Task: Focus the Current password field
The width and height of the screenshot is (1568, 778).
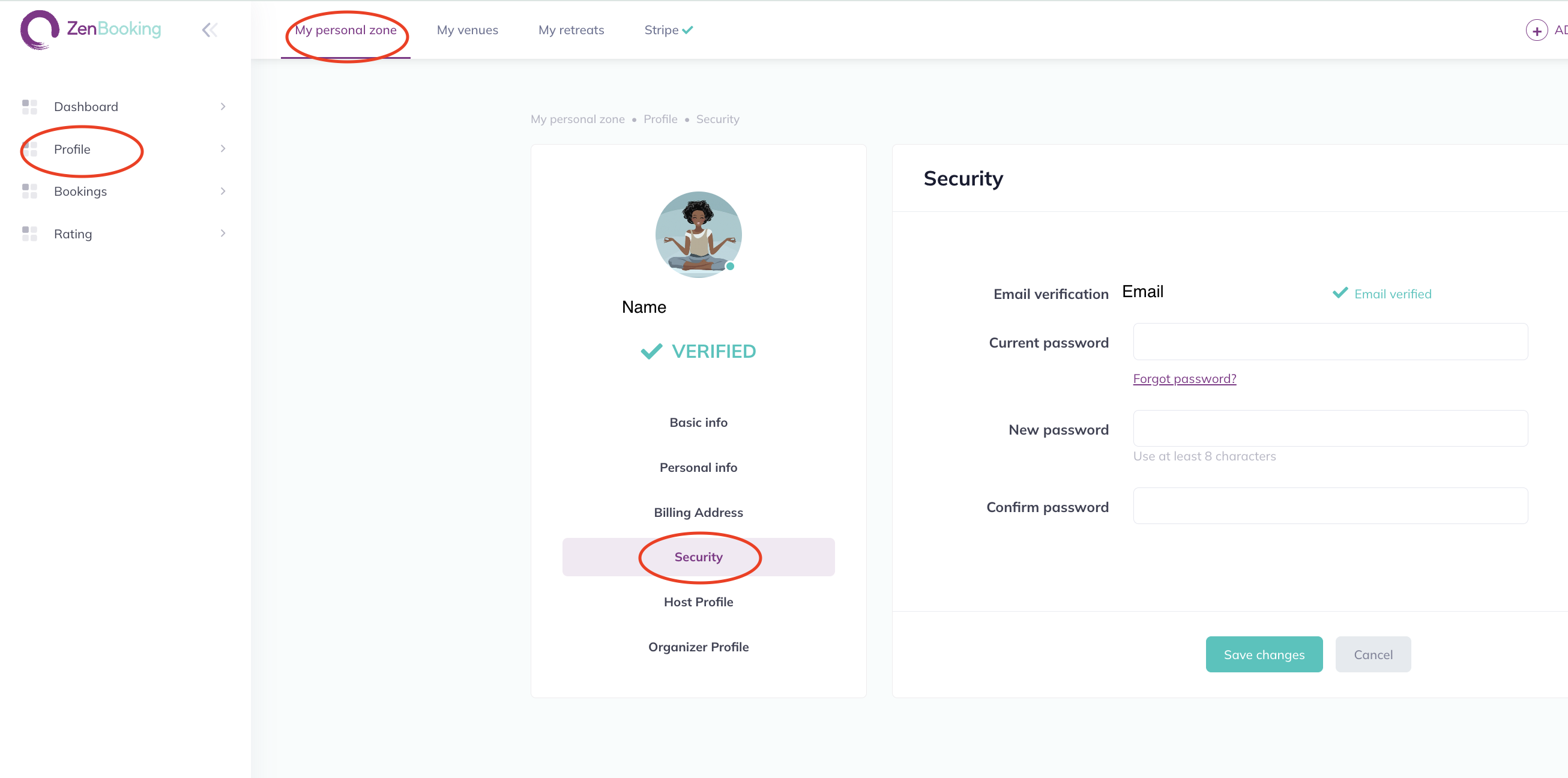Action: tap(1330, 342)
